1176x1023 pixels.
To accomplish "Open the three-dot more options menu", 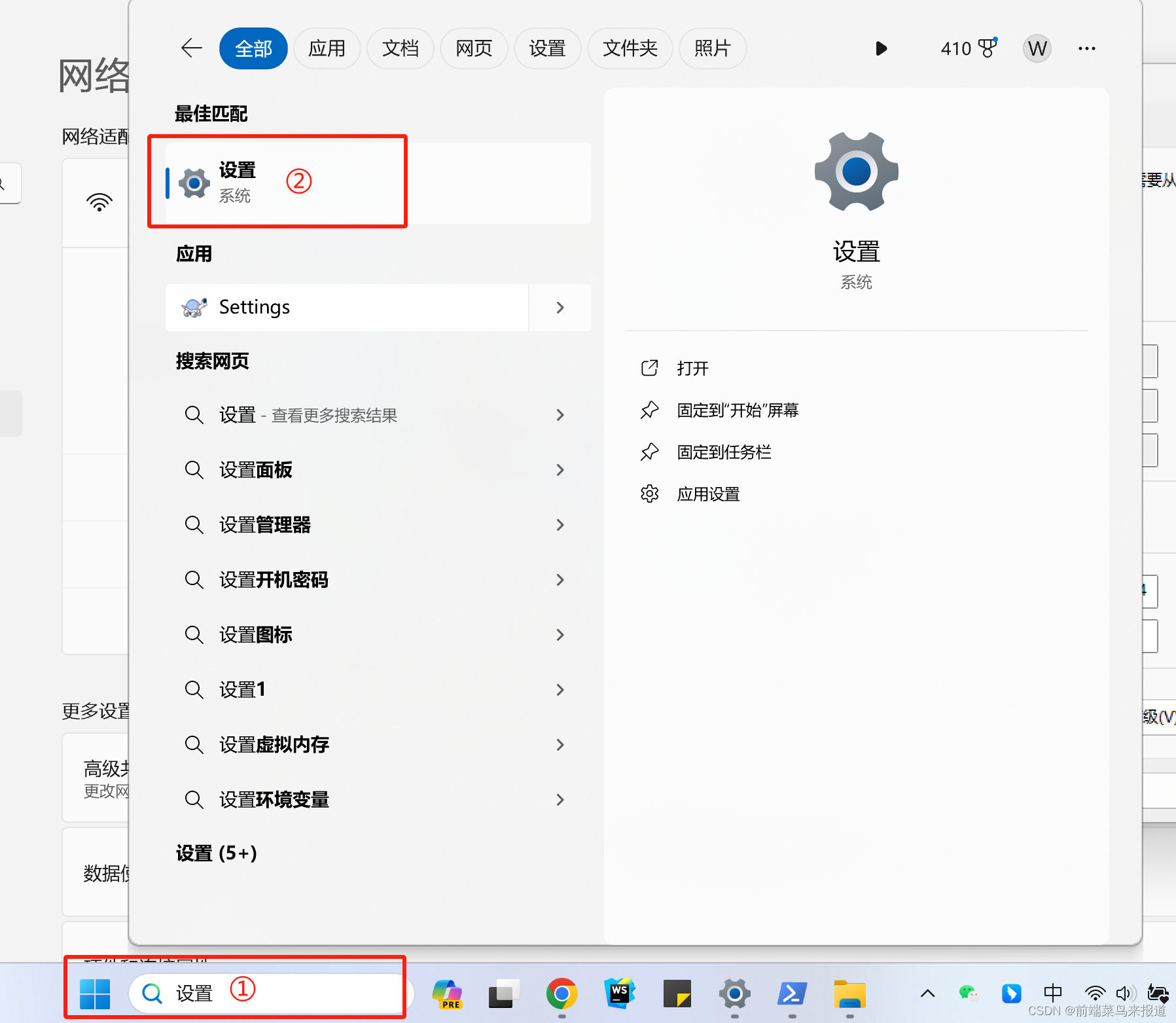I will tap(1086, 48).
